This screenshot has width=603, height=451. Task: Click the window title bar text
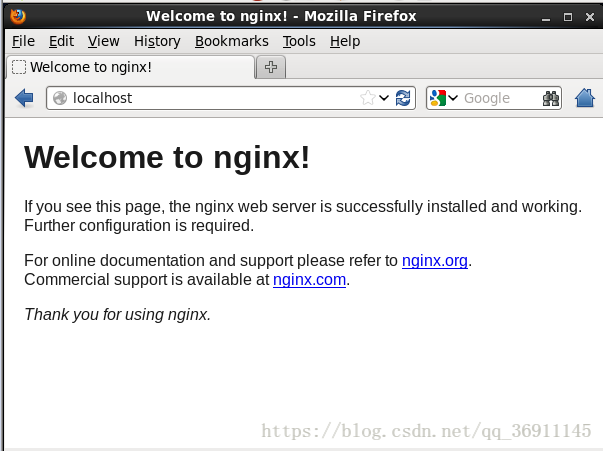tap(281, 16)
